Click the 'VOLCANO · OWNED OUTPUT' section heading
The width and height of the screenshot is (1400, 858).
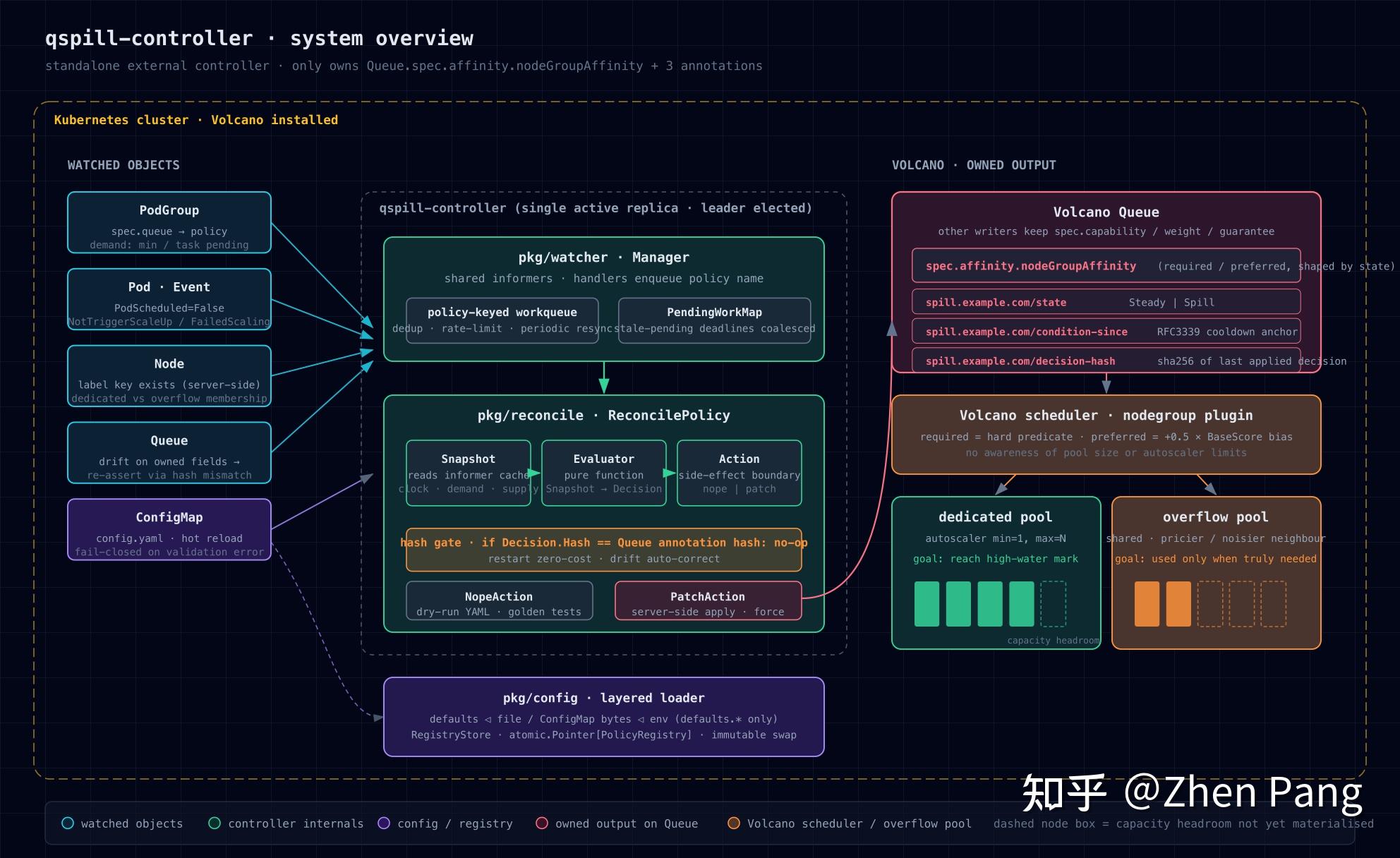(974, 165)
